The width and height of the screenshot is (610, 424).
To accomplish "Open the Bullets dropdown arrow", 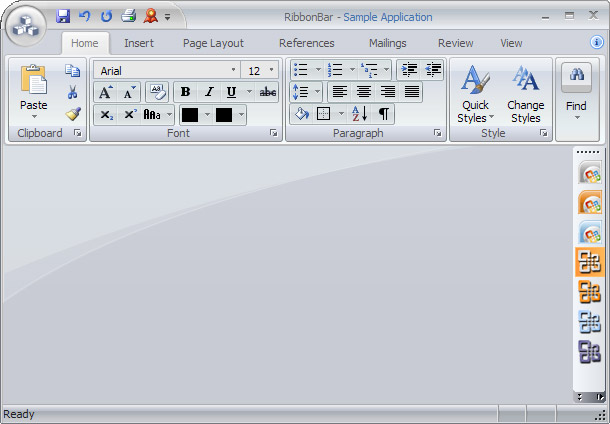I will [318, 70].
